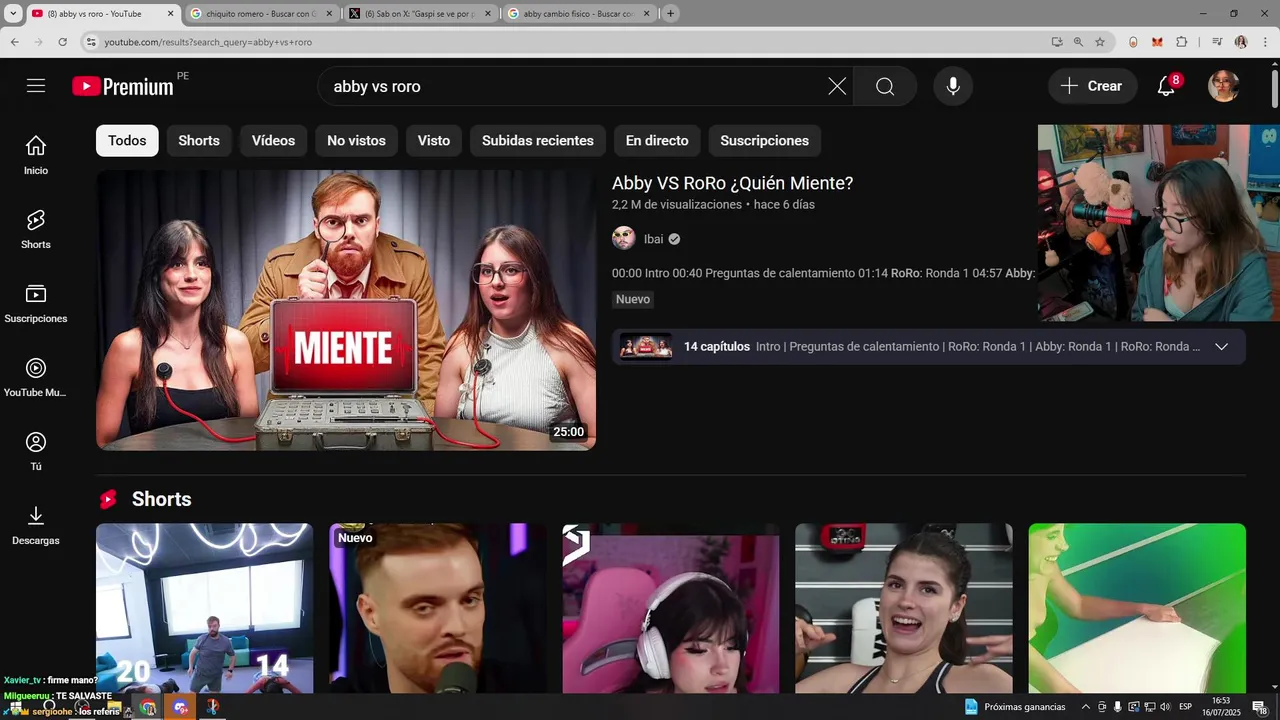Select the Visto filter chip
This screenshot has width=1280, height=720.
click(x=434, y=141)
